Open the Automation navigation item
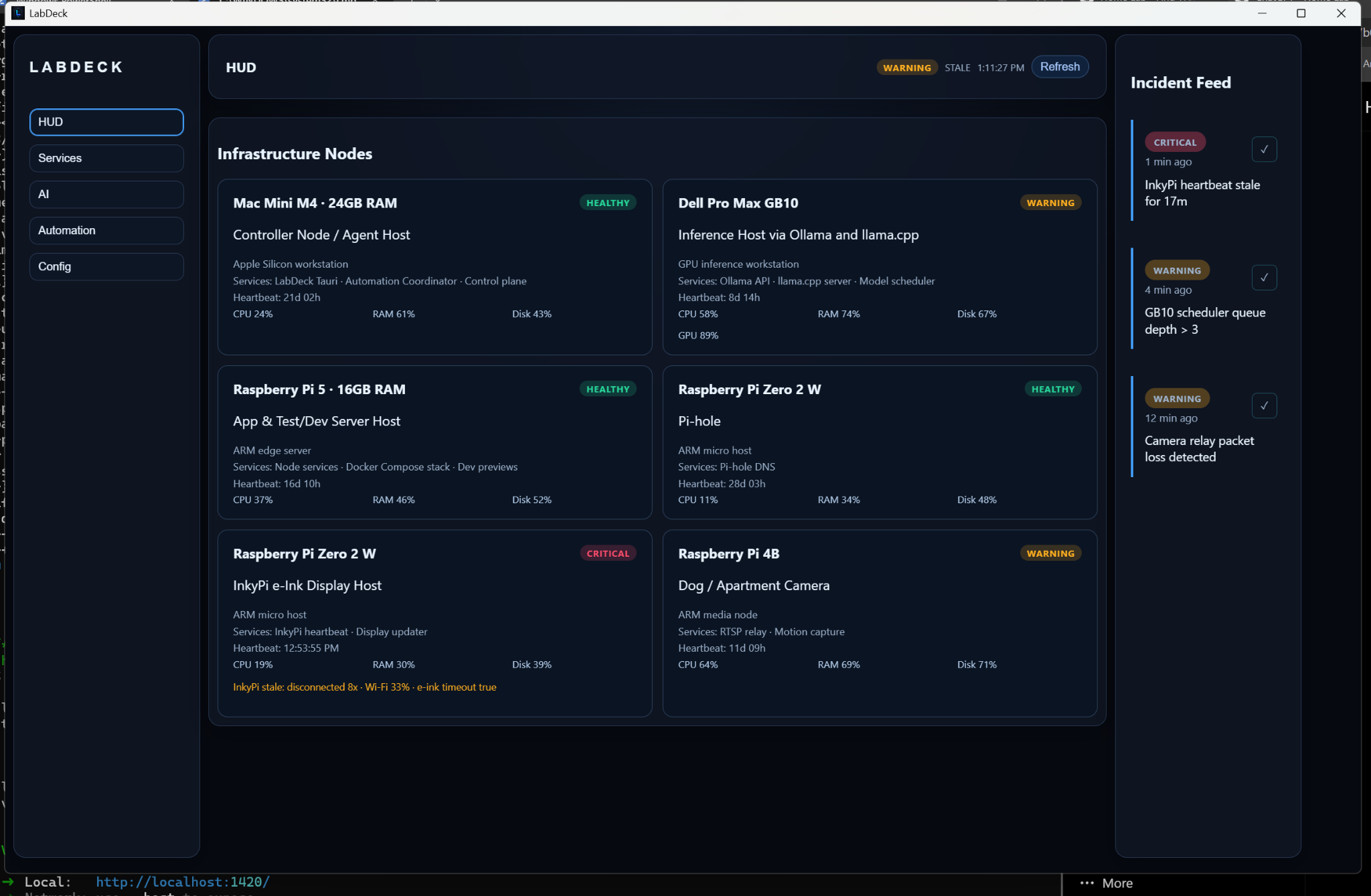 click(106, 230)
